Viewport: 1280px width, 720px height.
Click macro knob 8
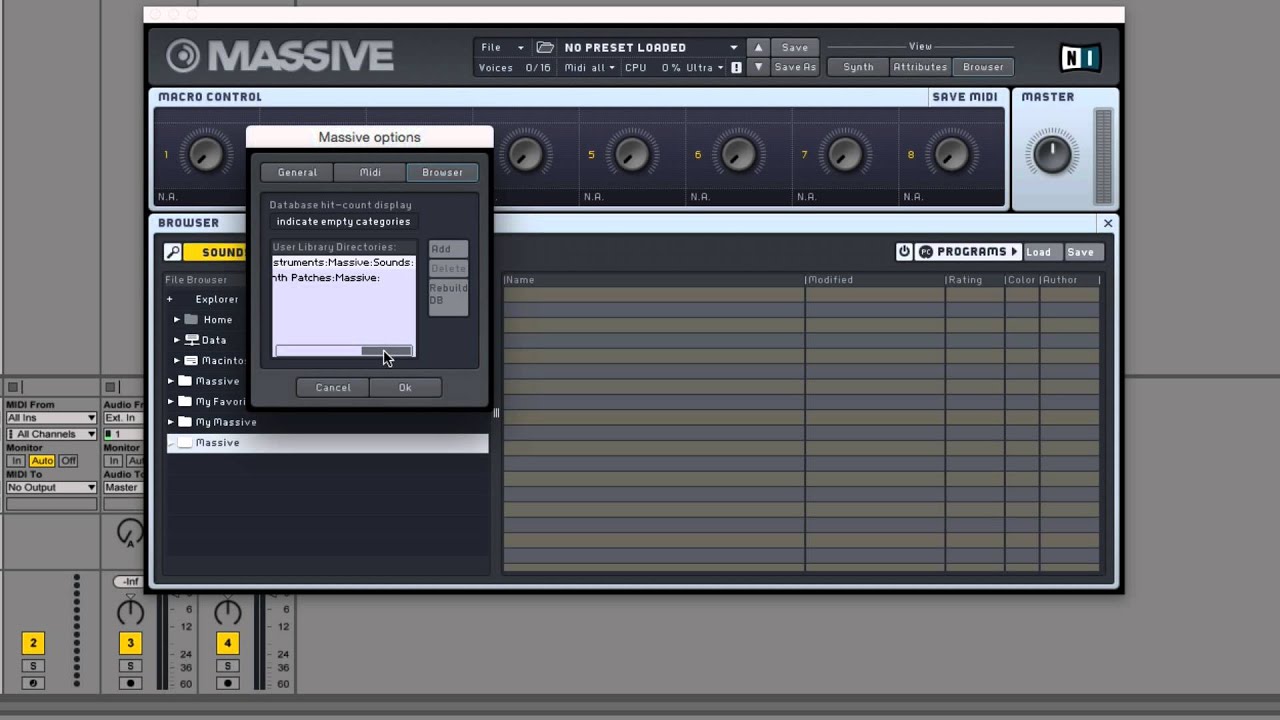pyautogui.click(x=951, y=154)
